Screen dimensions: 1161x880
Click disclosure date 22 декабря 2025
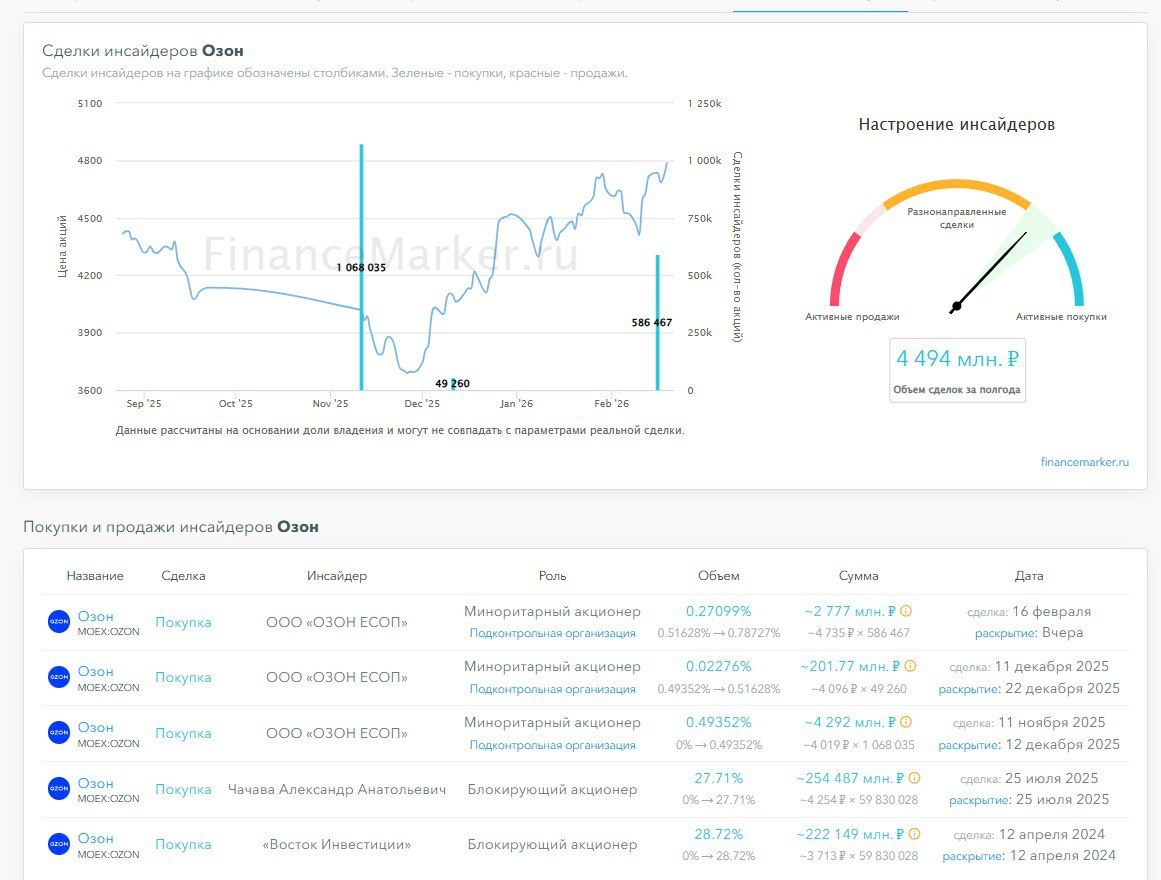[1062, 688]
